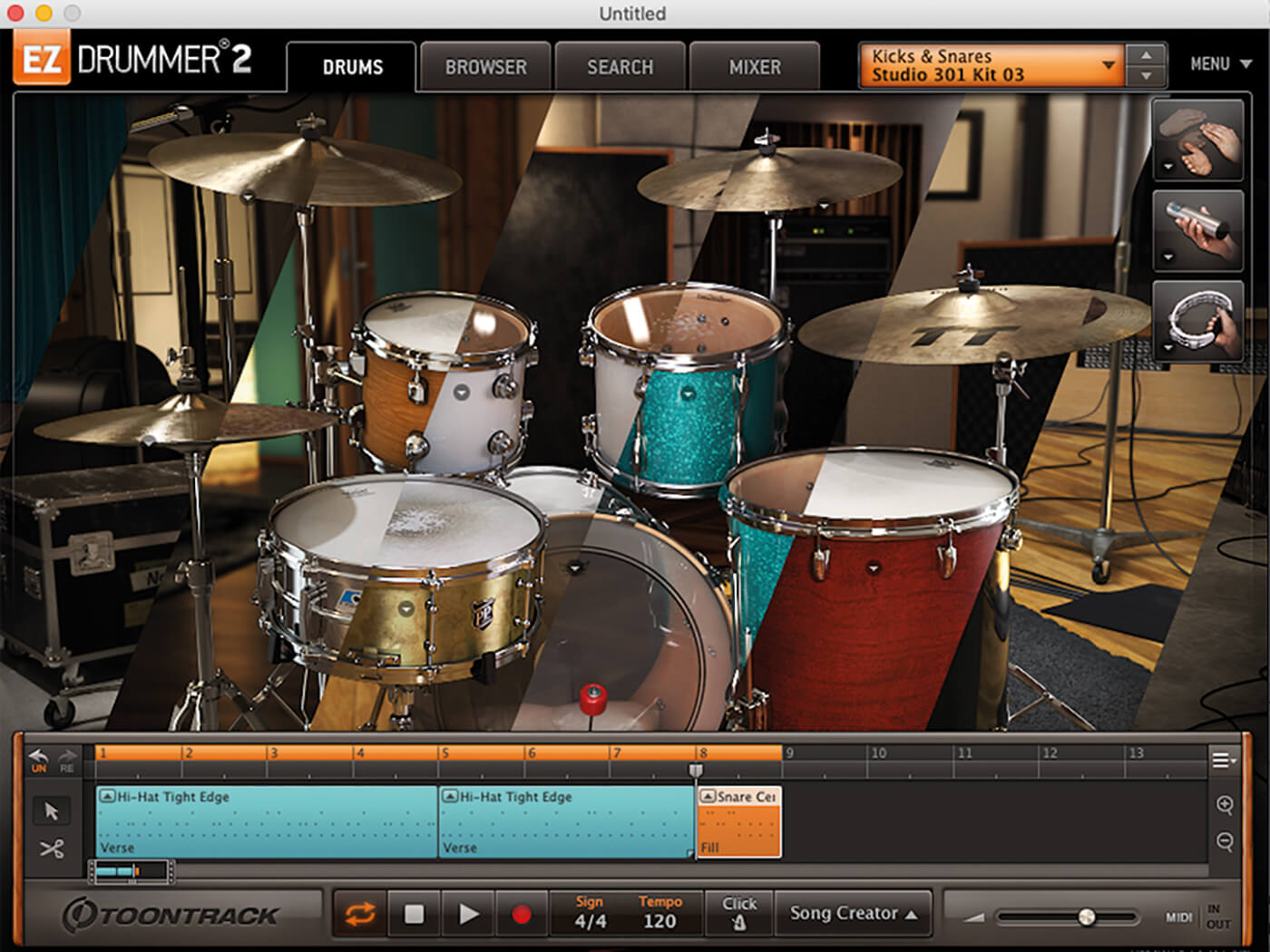
Task: Select the orange Snare Fill clip
Action: click(738, 821)
